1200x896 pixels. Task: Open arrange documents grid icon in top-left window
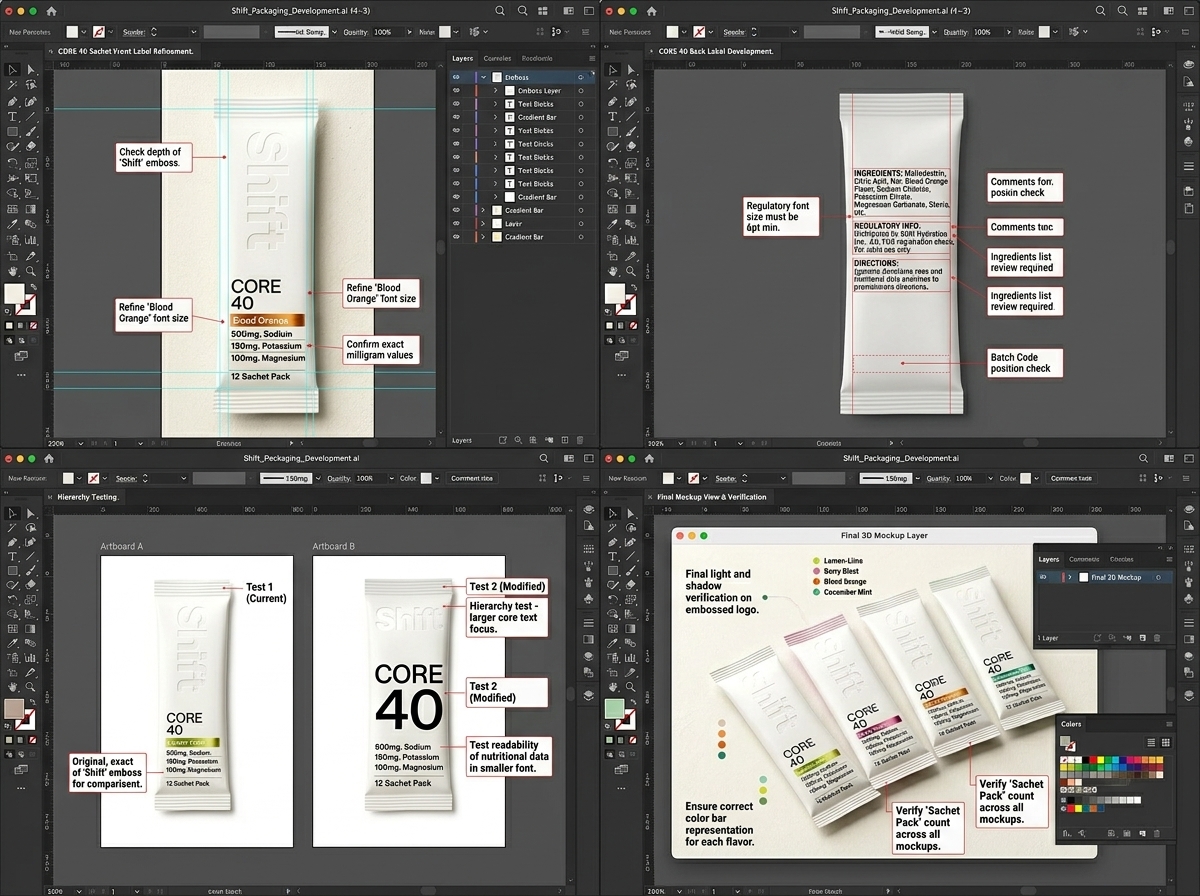pyautogui.click(x=545, y=10)
